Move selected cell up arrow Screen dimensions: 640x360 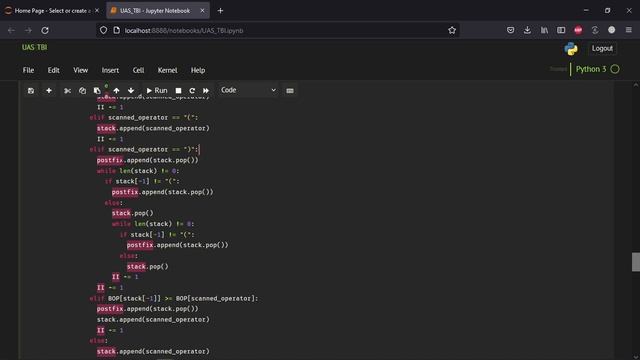(116, 91)
